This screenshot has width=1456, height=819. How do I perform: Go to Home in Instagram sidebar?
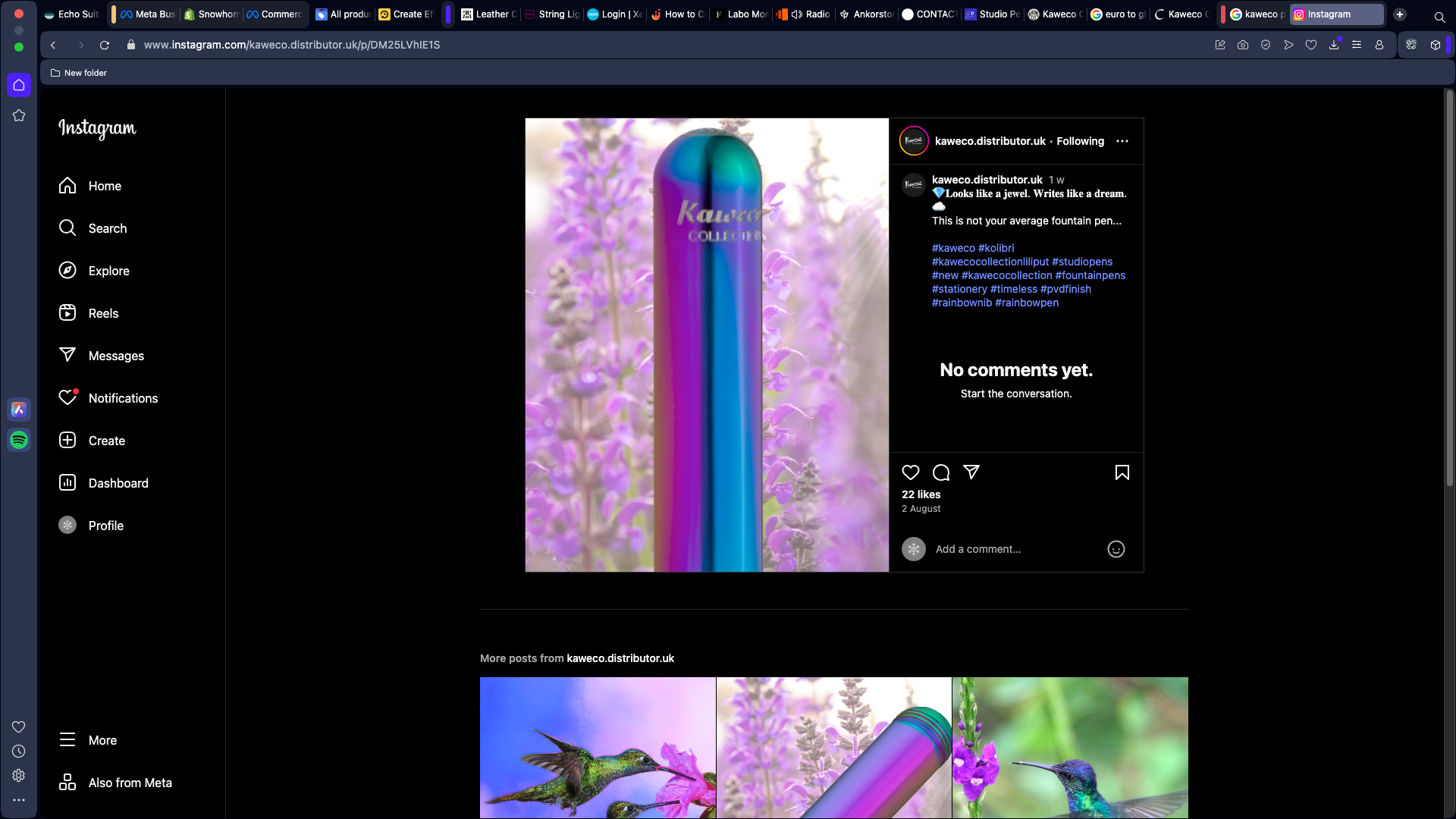coord(89,186)
